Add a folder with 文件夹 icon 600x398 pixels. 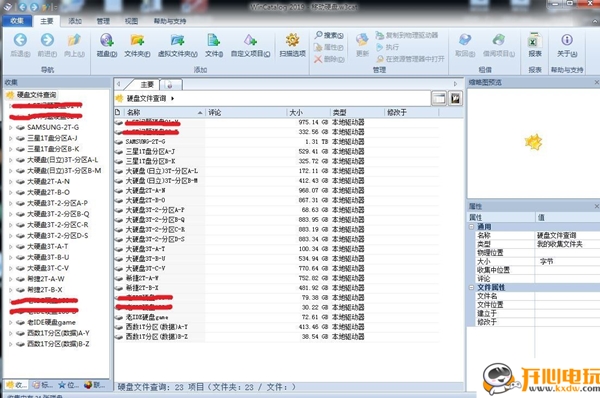pyautogui.click(x=137, y=40)
